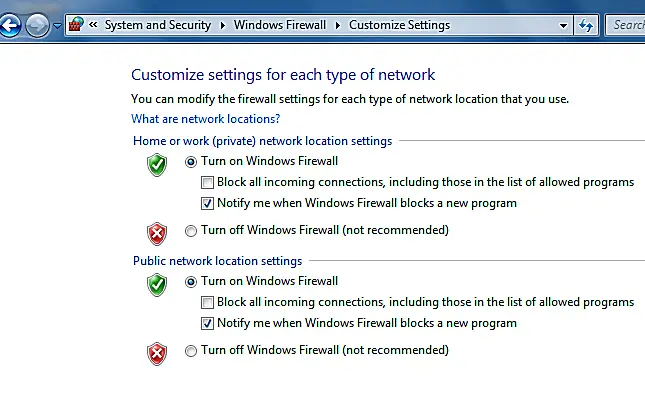Expand arrow after System and Security
This screenshot has width=645, height=395.
223,26
